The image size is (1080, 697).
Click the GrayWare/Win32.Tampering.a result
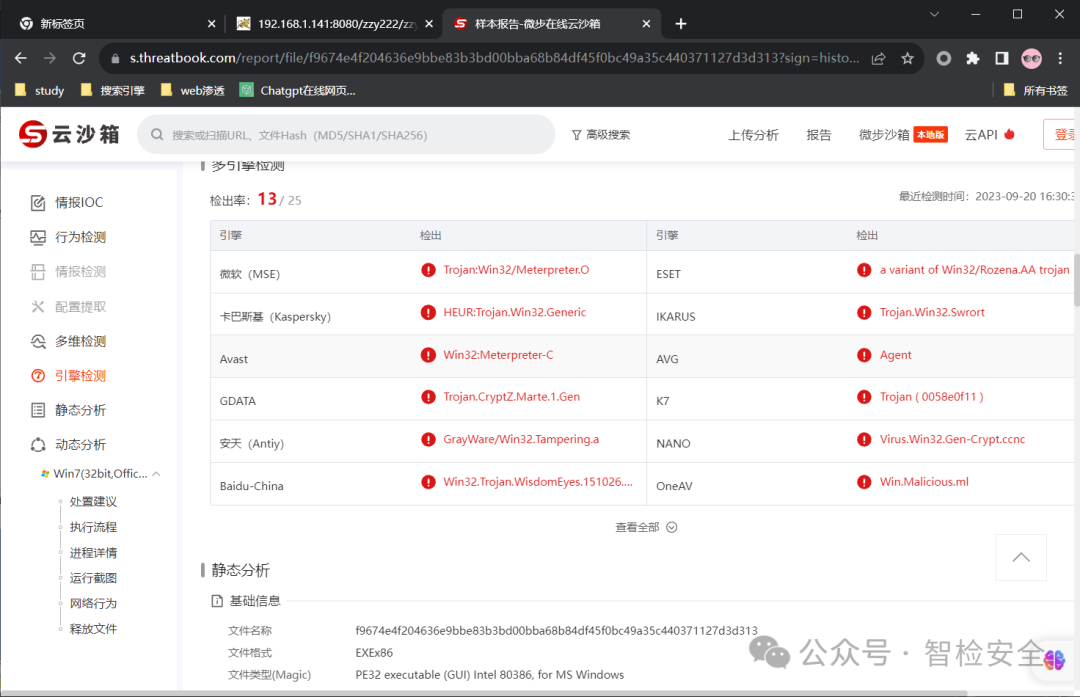click(521, 439)
